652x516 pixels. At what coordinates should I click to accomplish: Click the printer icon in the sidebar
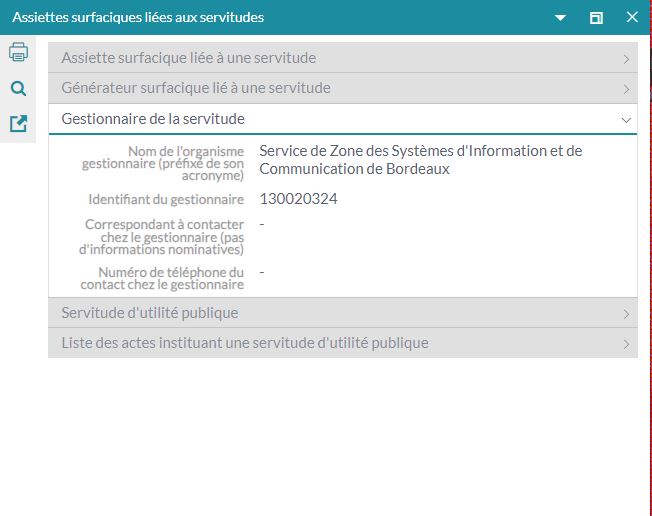[18, 53]
